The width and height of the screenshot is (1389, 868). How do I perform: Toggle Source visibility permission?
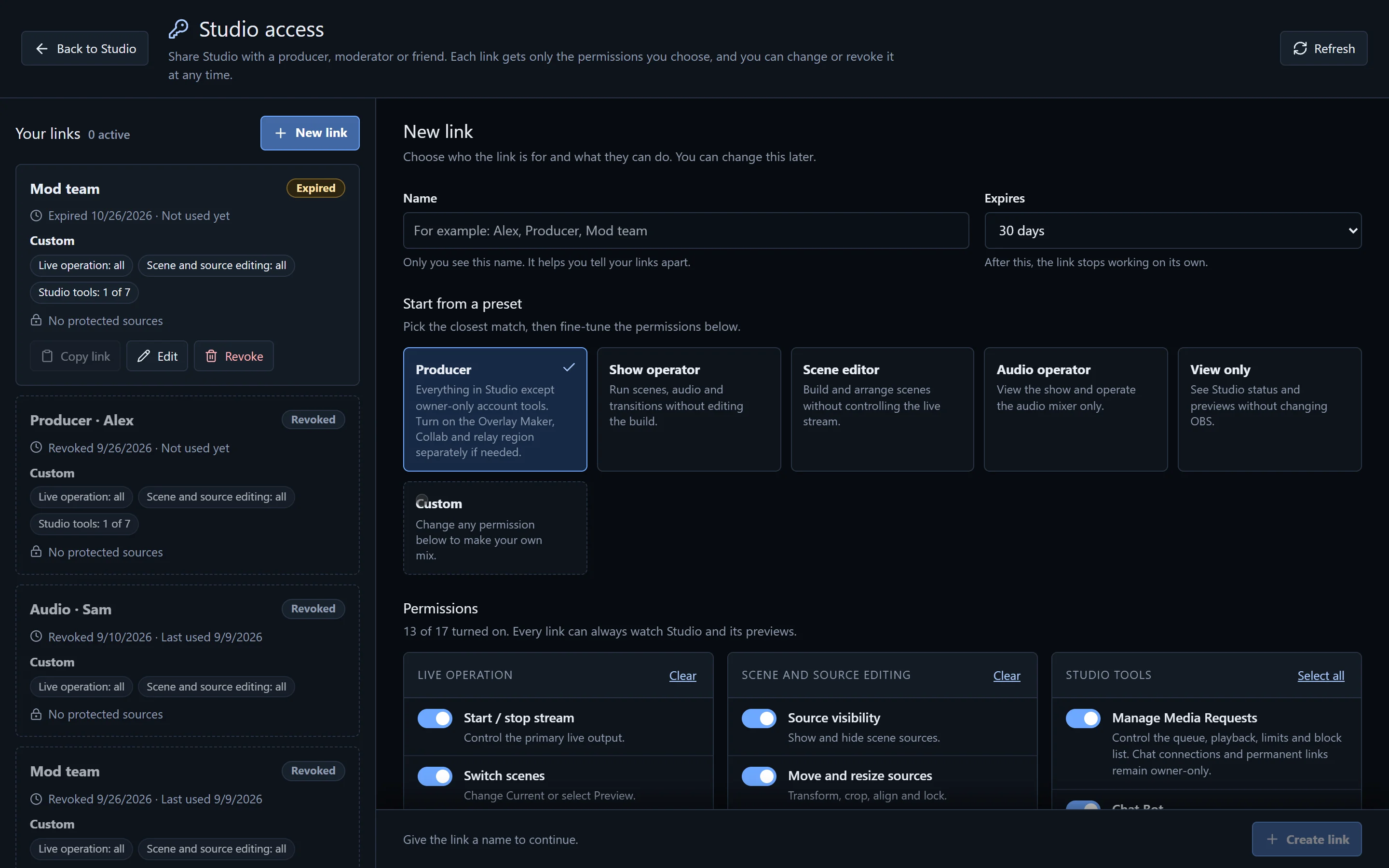(x=759, y=719)
